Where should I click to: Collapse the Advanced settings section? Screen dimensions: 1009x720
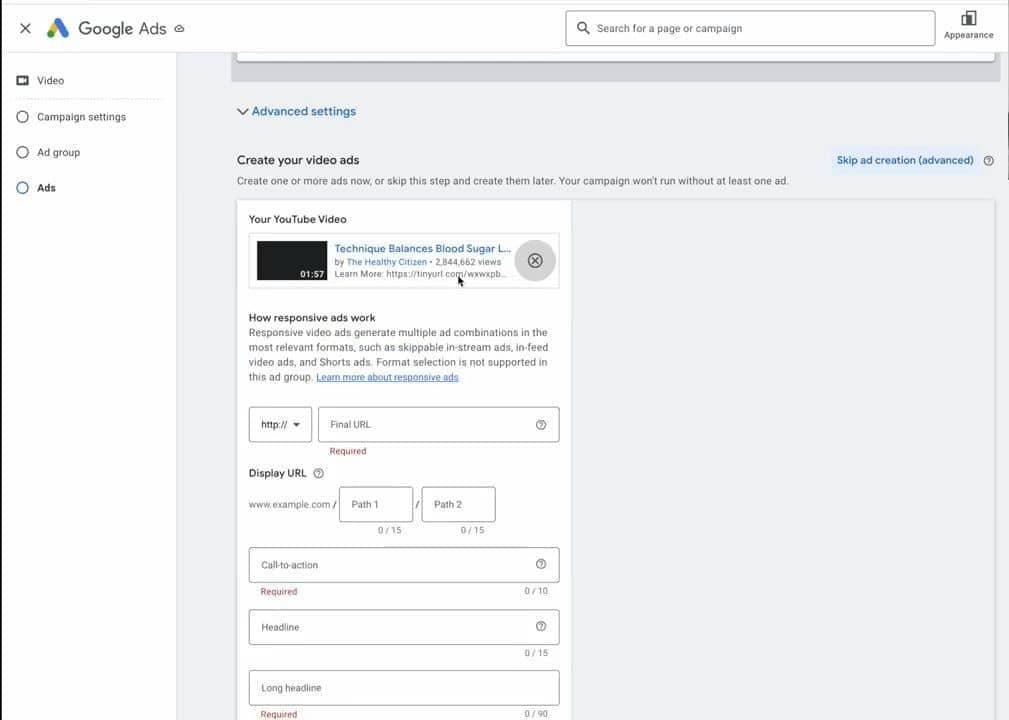point(296,111)
